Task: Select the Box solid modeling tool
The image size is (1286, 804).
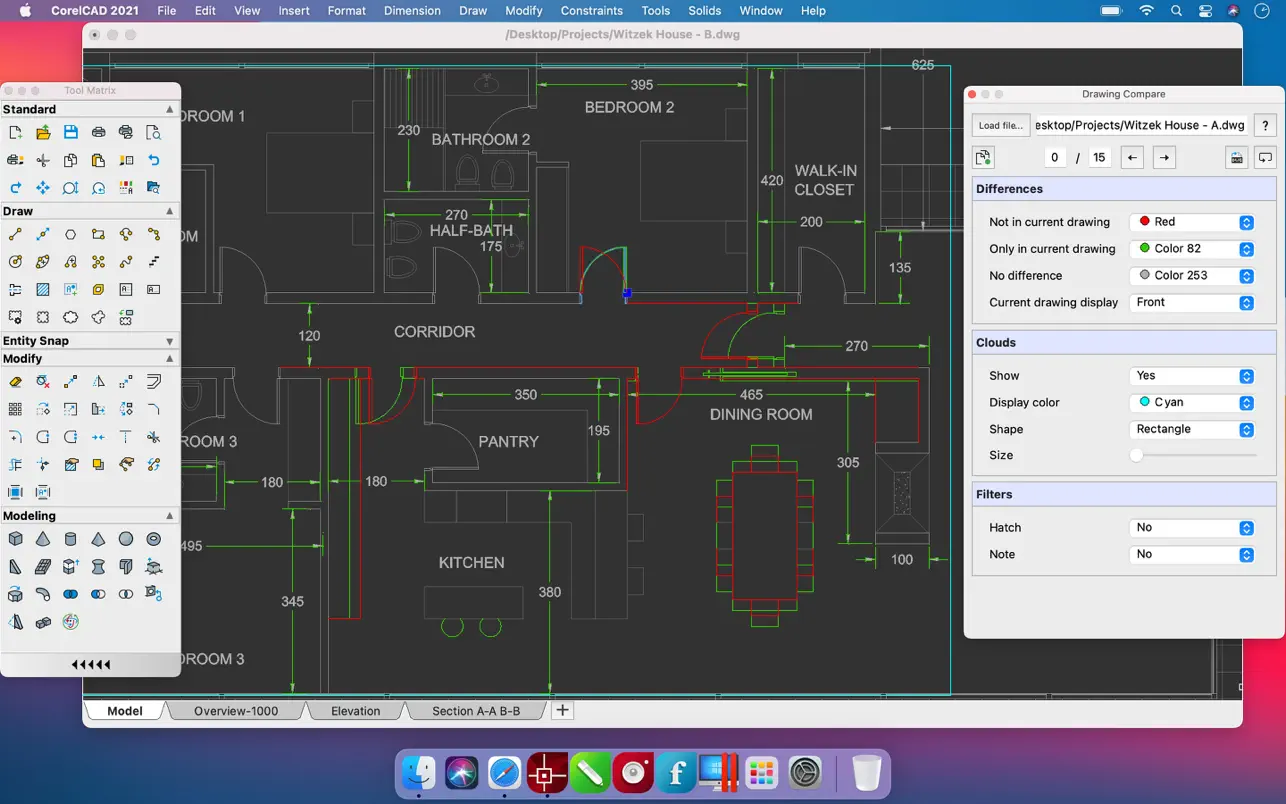Action: (x=15, y=539)
